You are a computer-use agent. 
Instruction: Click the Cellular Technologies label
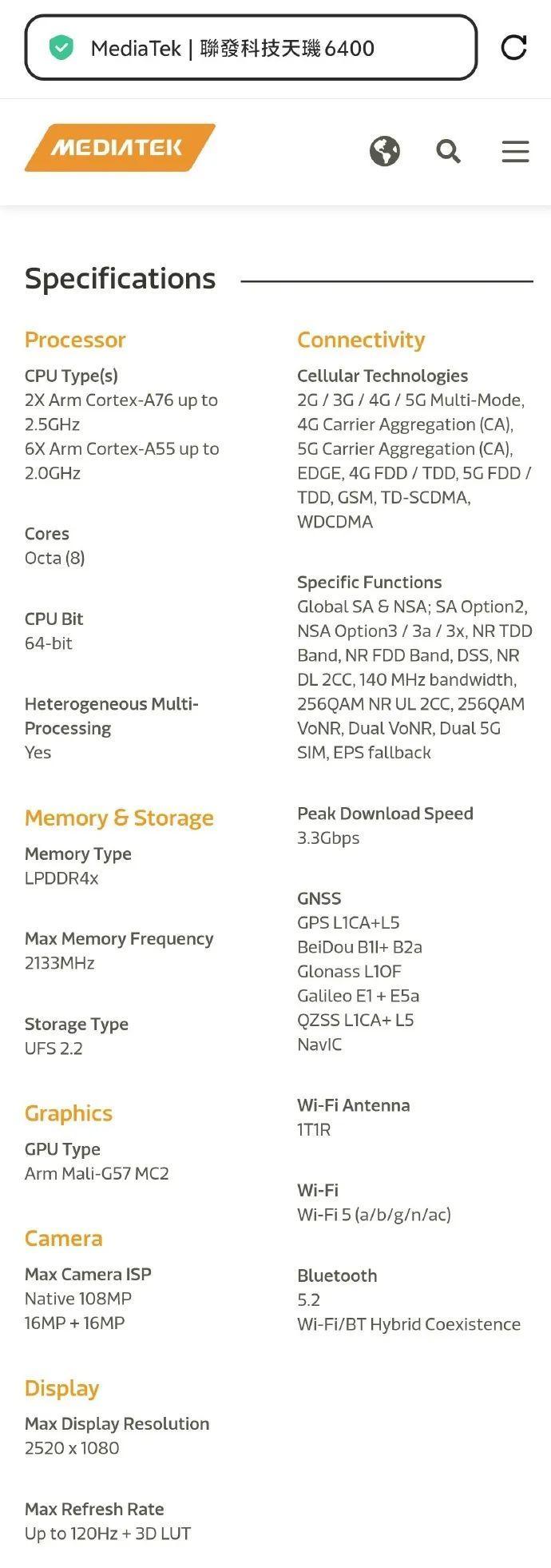click(383, 376)
